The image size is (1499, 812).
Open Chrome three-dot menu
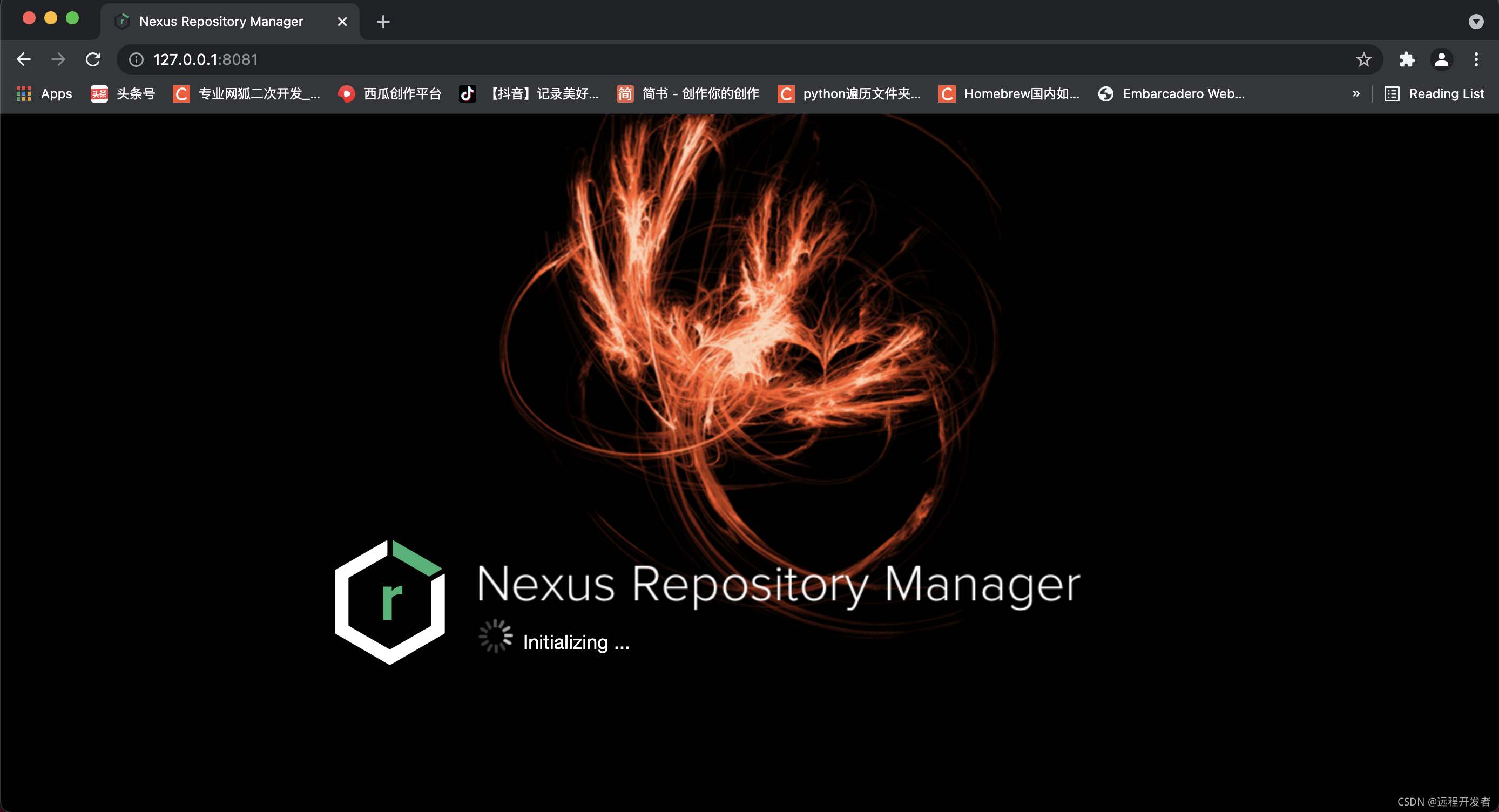[1476, 59]
